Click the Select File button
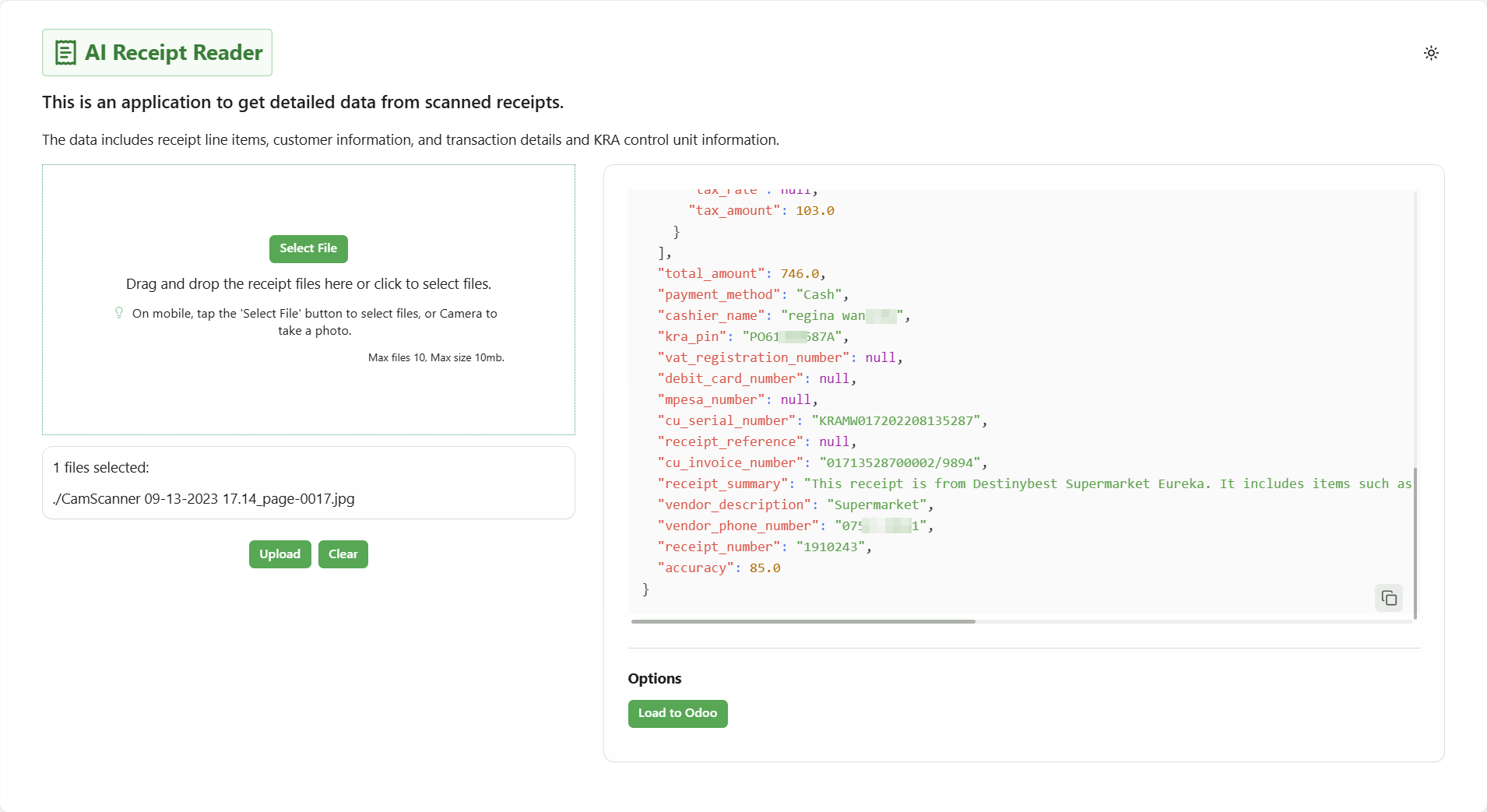This screenshot has height=812, width=1487. 308,248
